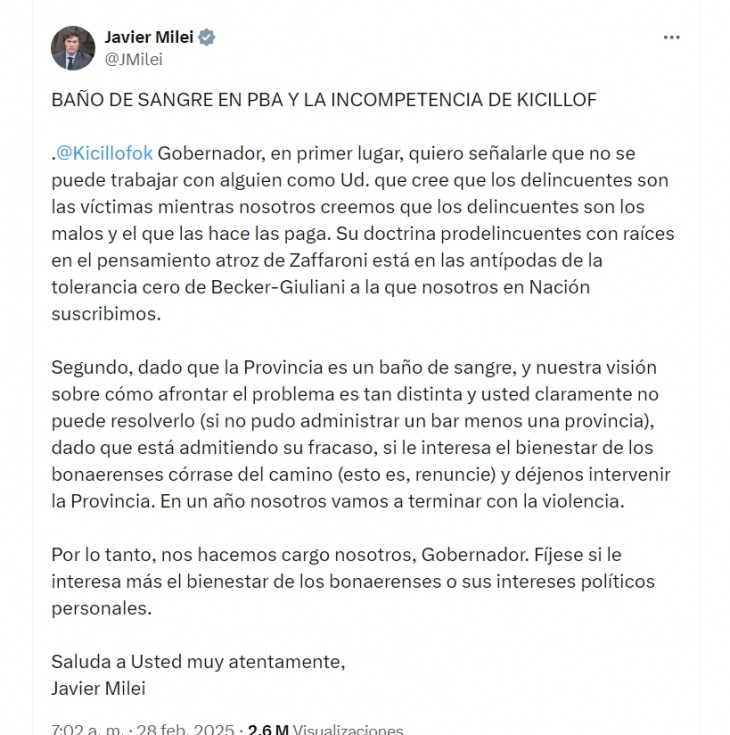
Task: Click the Visualizaciones label
Action: (x=348, y=729)
